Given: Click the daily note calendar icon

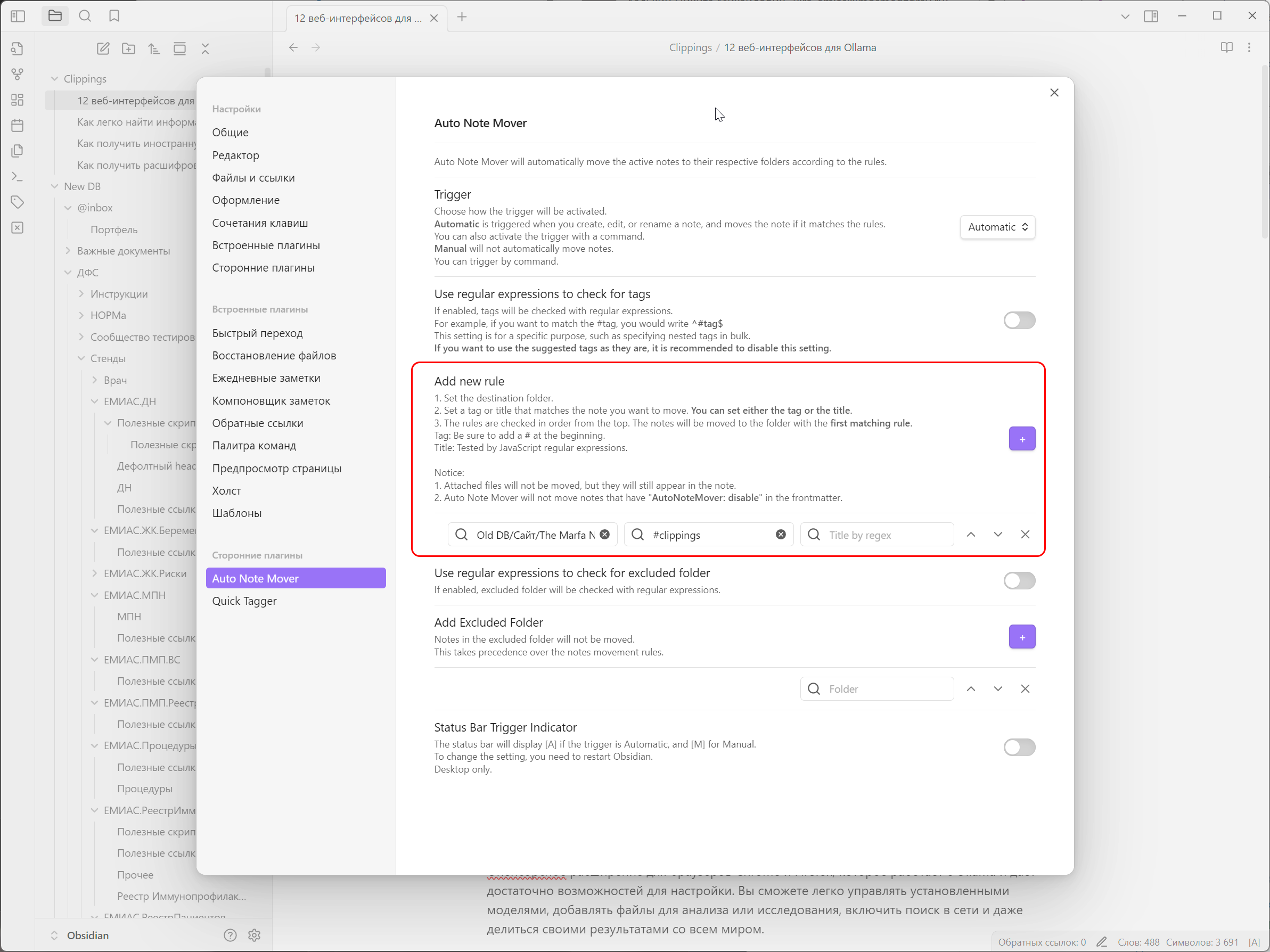Looking at the screenshot, I should 17,125.
